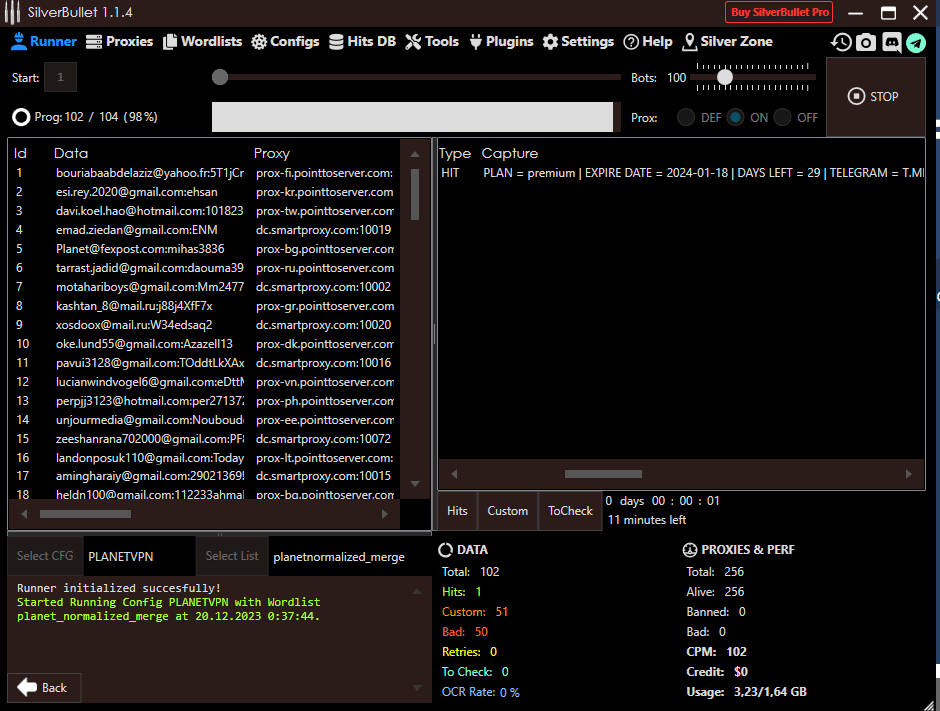Viewport: 940px width, 711px height.
Task: Click the camera screenshot icon
Action: pyautogui.click(x=866, y=43)
